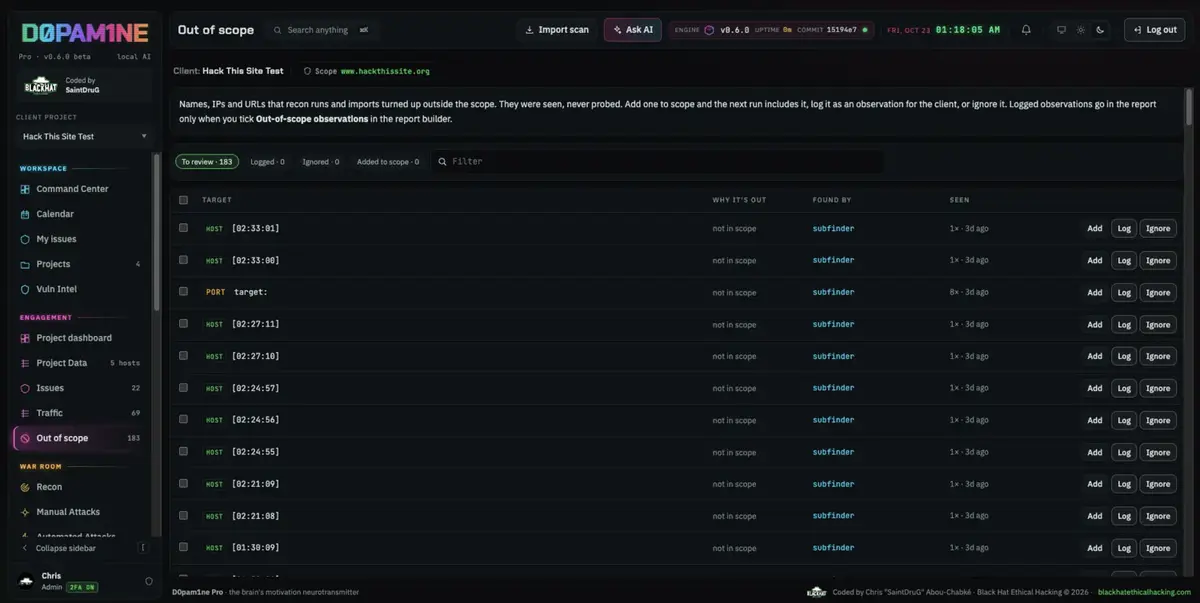This screenshot has width=1200, height=603.
Task: Click the Traffic sidebar icon
Action: pyautogui.click(x=26, y=413)
